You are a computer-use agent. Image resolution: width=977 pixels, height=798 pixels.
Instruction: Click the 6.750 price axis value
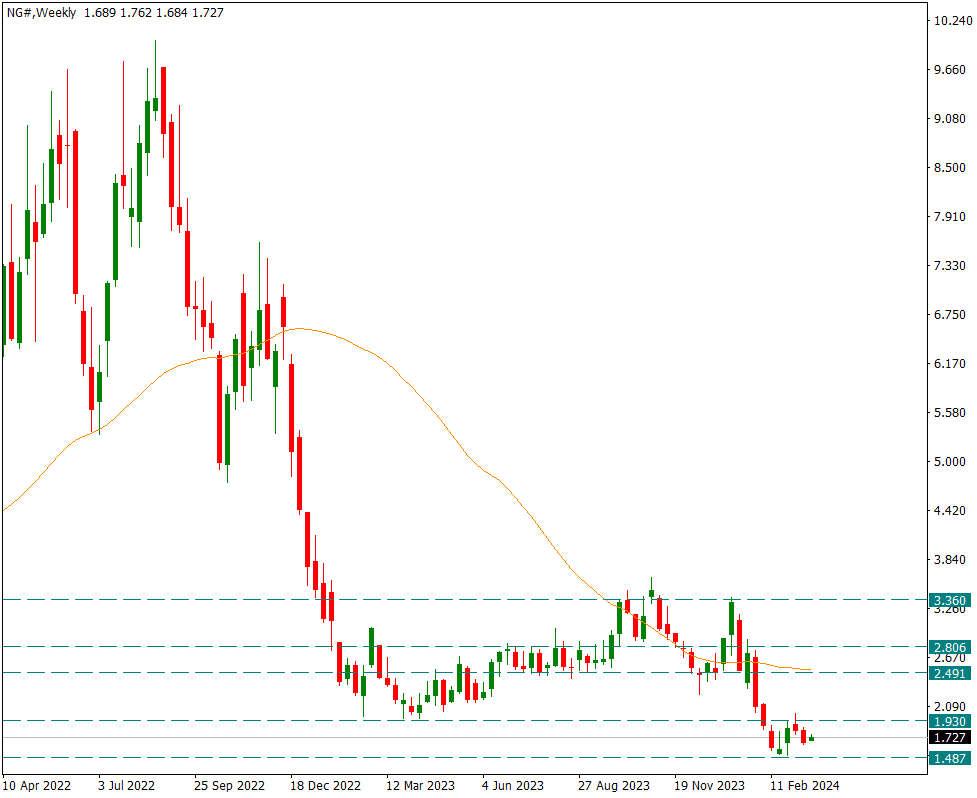coord(950,315)
